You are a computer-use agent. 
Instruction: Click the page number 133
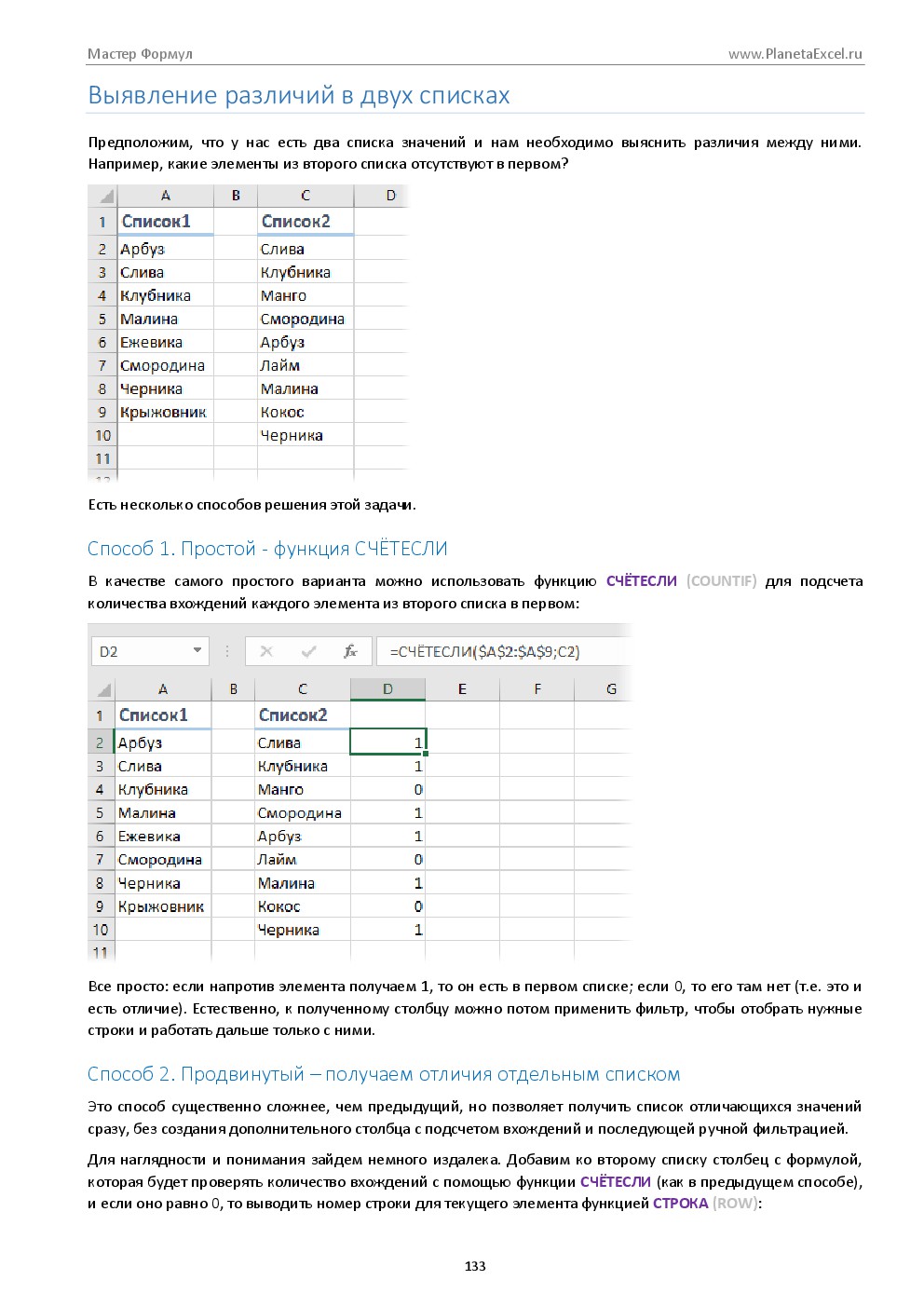475,1266
